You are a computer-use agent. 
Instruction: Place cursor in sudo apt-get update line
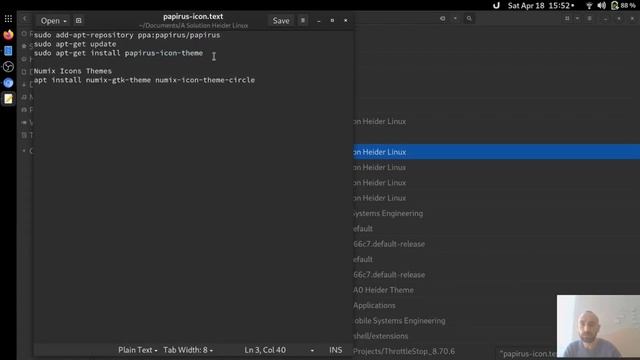click(75, 44)
